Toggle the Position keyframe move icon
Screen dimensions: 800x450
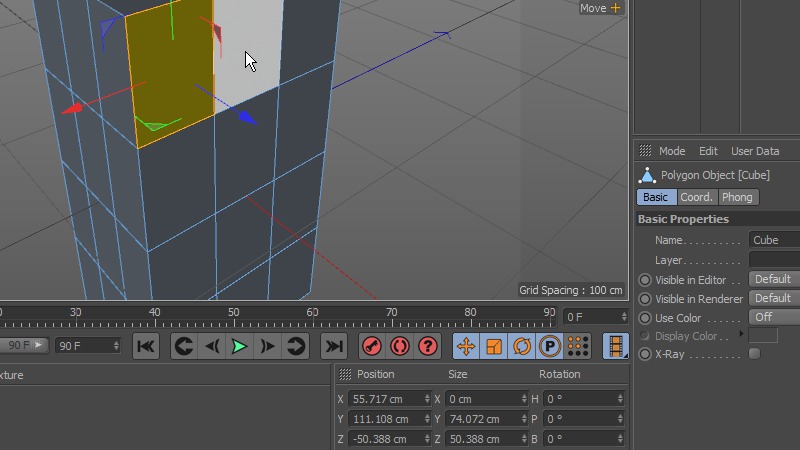(x=465, y=346)
